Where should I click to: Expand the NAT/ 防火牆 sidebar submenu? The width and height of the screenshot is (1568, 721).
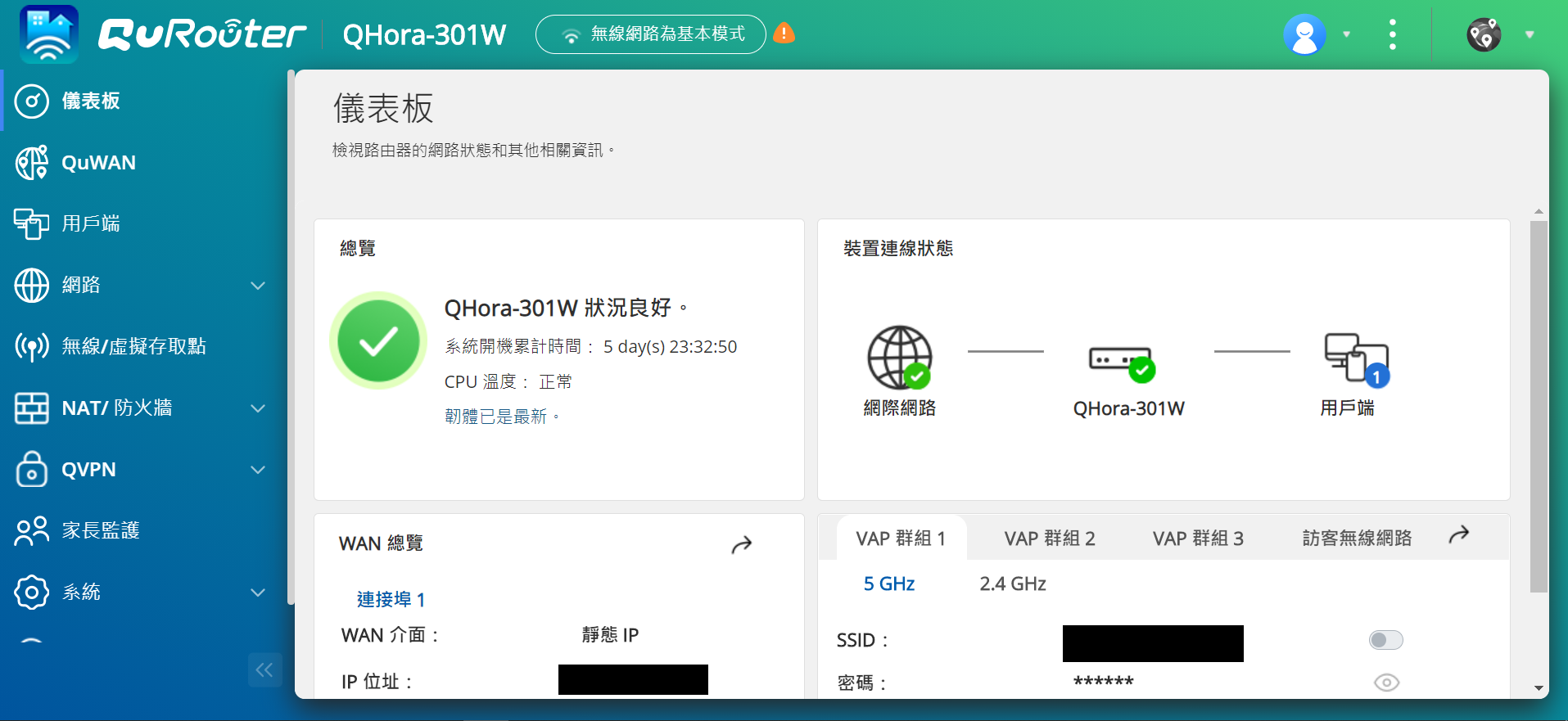pyautogui.click(x=258, y=408)
